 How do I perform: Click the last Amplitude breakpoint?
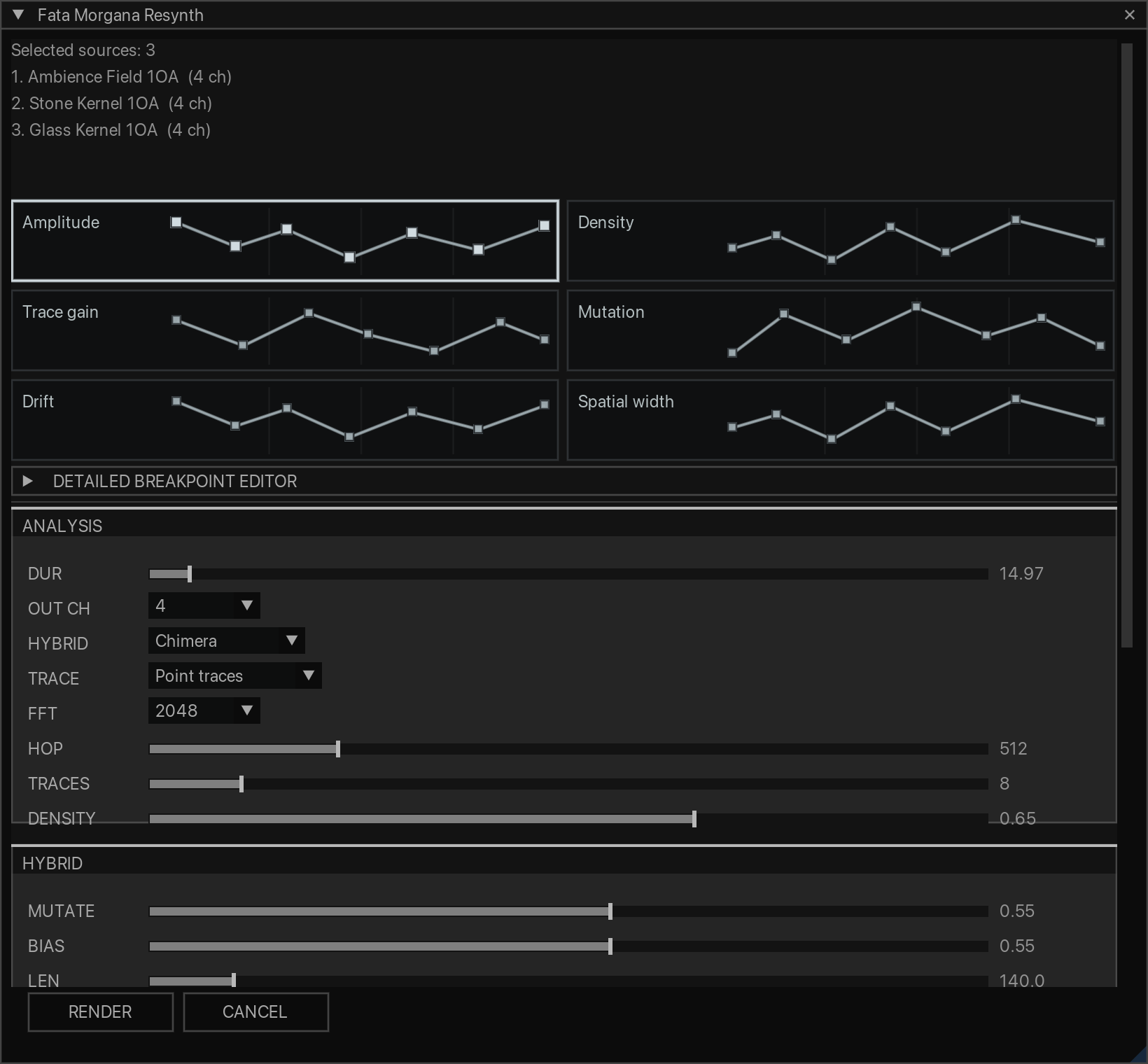[544, 225]
